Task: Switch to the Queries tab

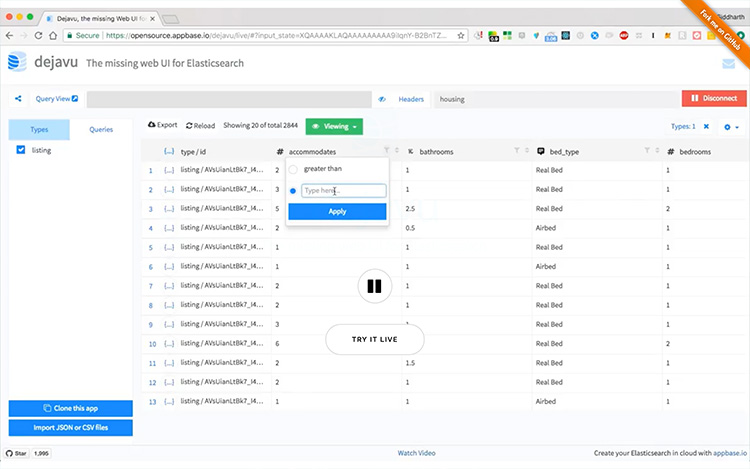Action: [101, 129]
